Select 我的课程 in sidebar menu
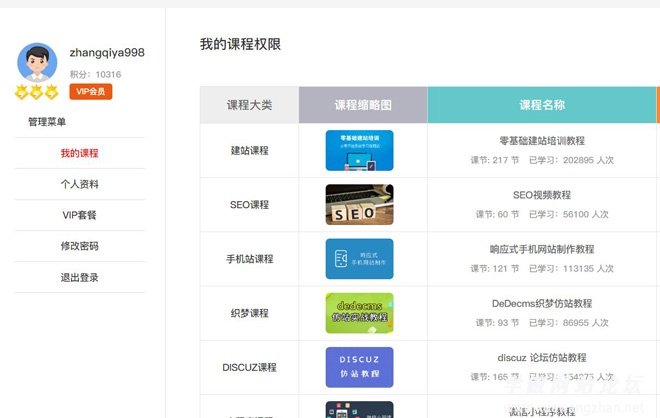The height and width of the screenshot is (418, 660). coord(79,153)
